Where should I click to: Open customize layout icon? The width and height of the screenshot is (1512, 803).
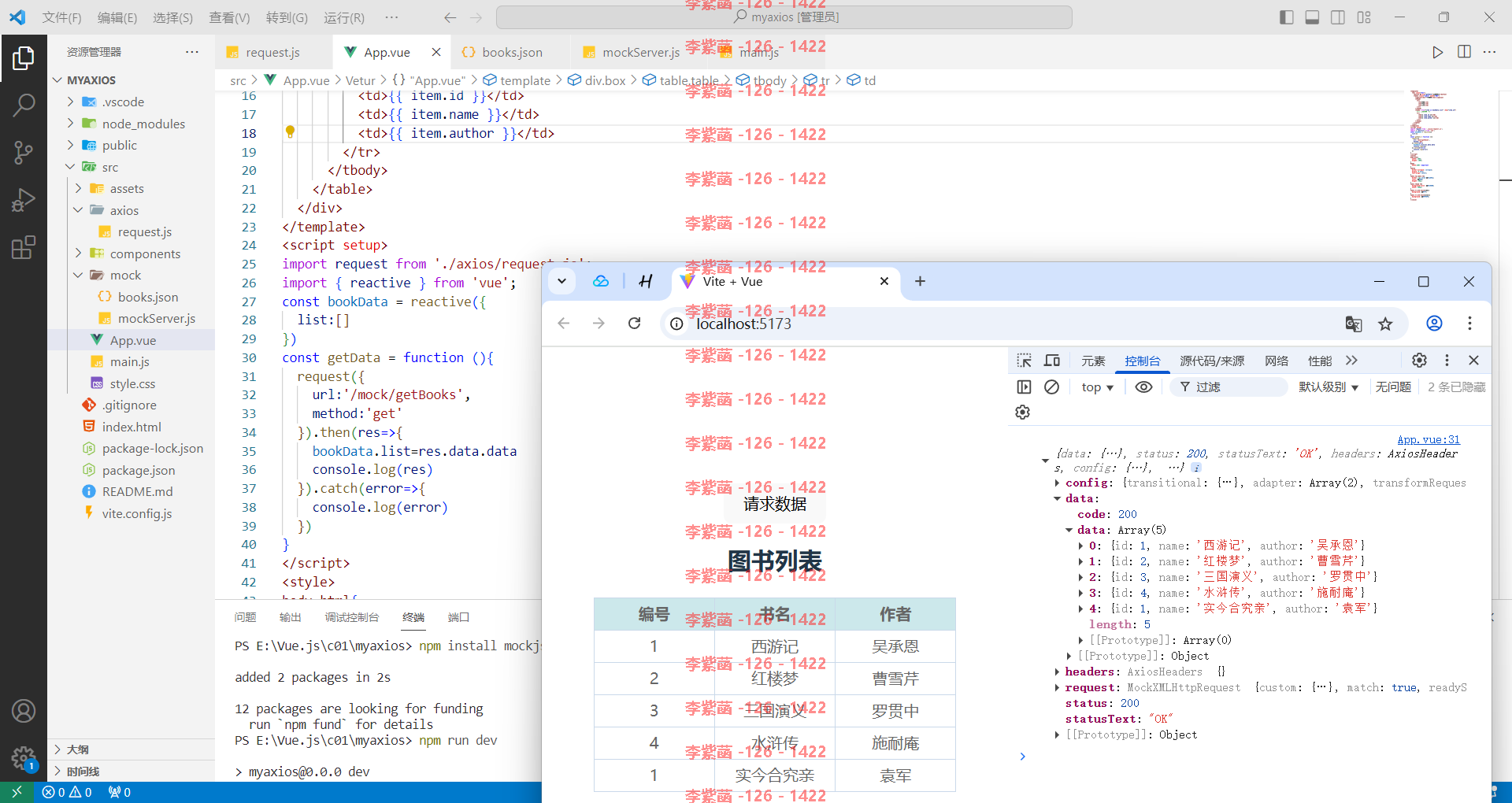pos(1364,17)
